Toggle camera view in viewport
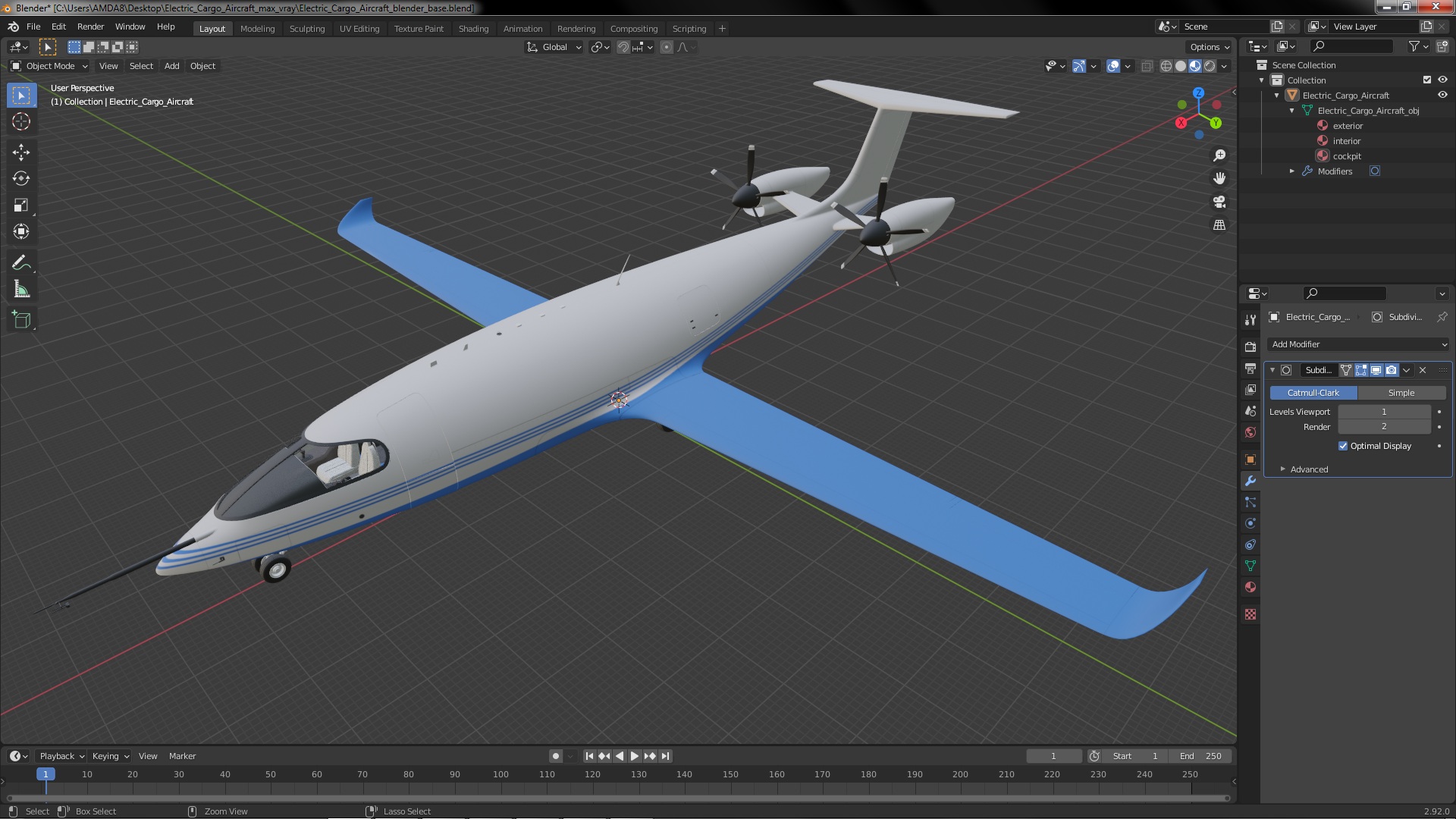The width and height of the screenshot is (1456, 819). [1219, 202]
